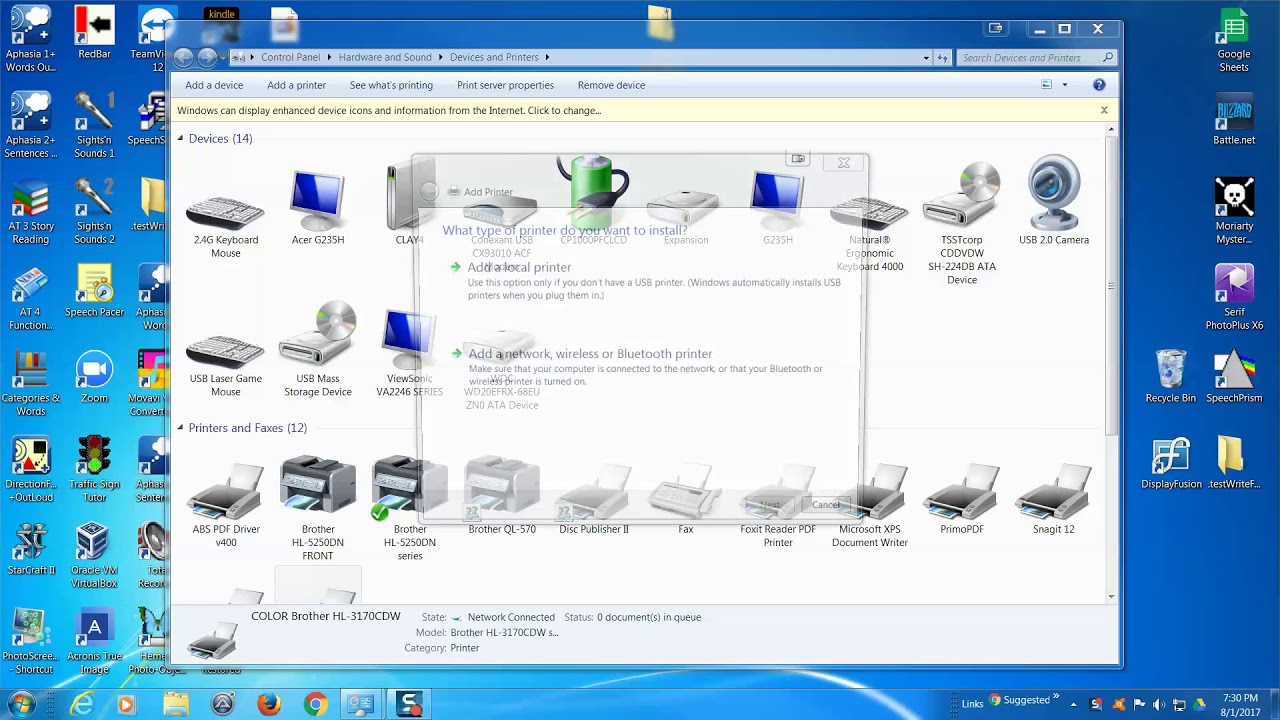Click Add a printer in toolbar
Viewport: 1280px width, 720px height.
296,85
